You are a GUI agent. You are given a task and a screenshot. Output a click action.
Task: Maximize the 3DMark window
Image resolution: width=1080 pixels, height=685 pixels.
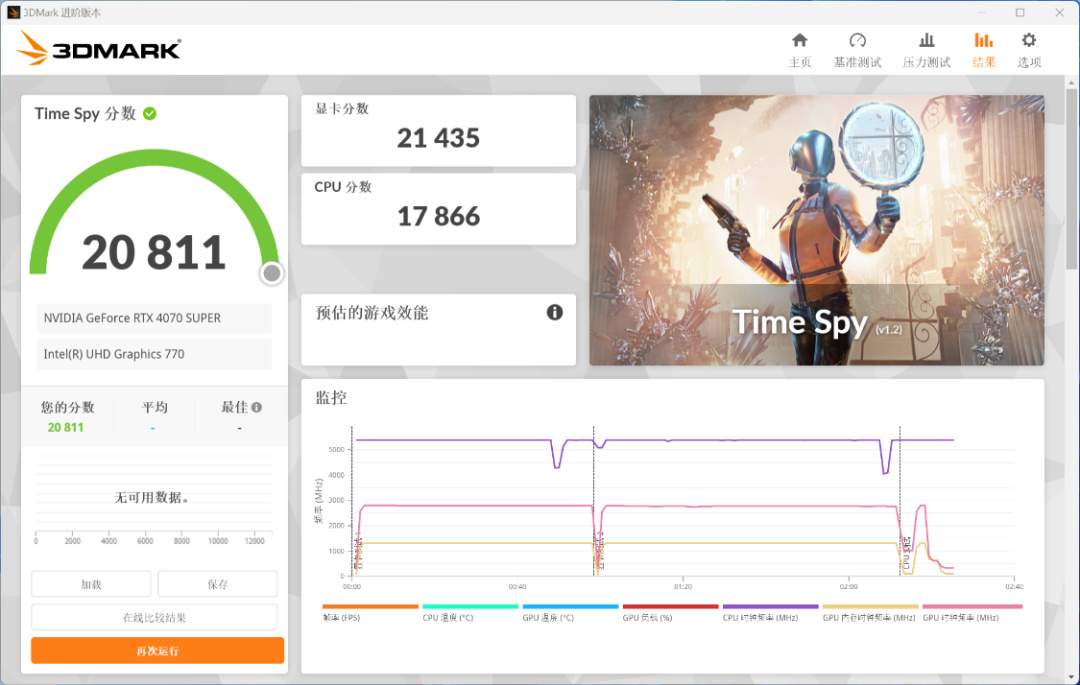tap(1020, 12)
